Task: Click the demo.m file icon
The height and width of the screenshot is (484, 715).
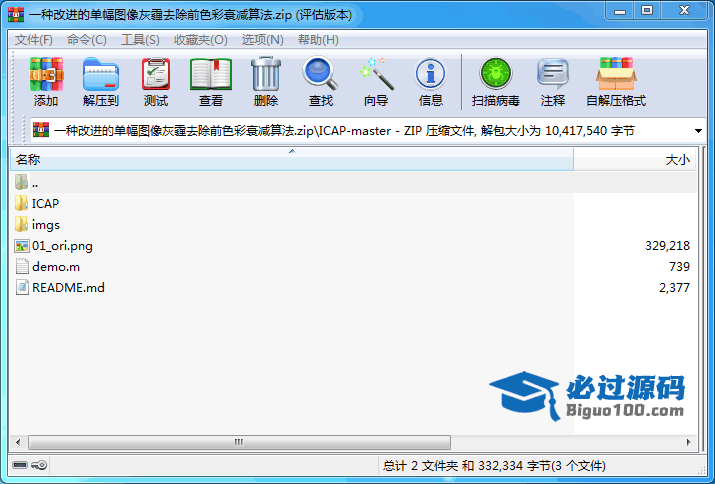Action: (x=22, y=266)
